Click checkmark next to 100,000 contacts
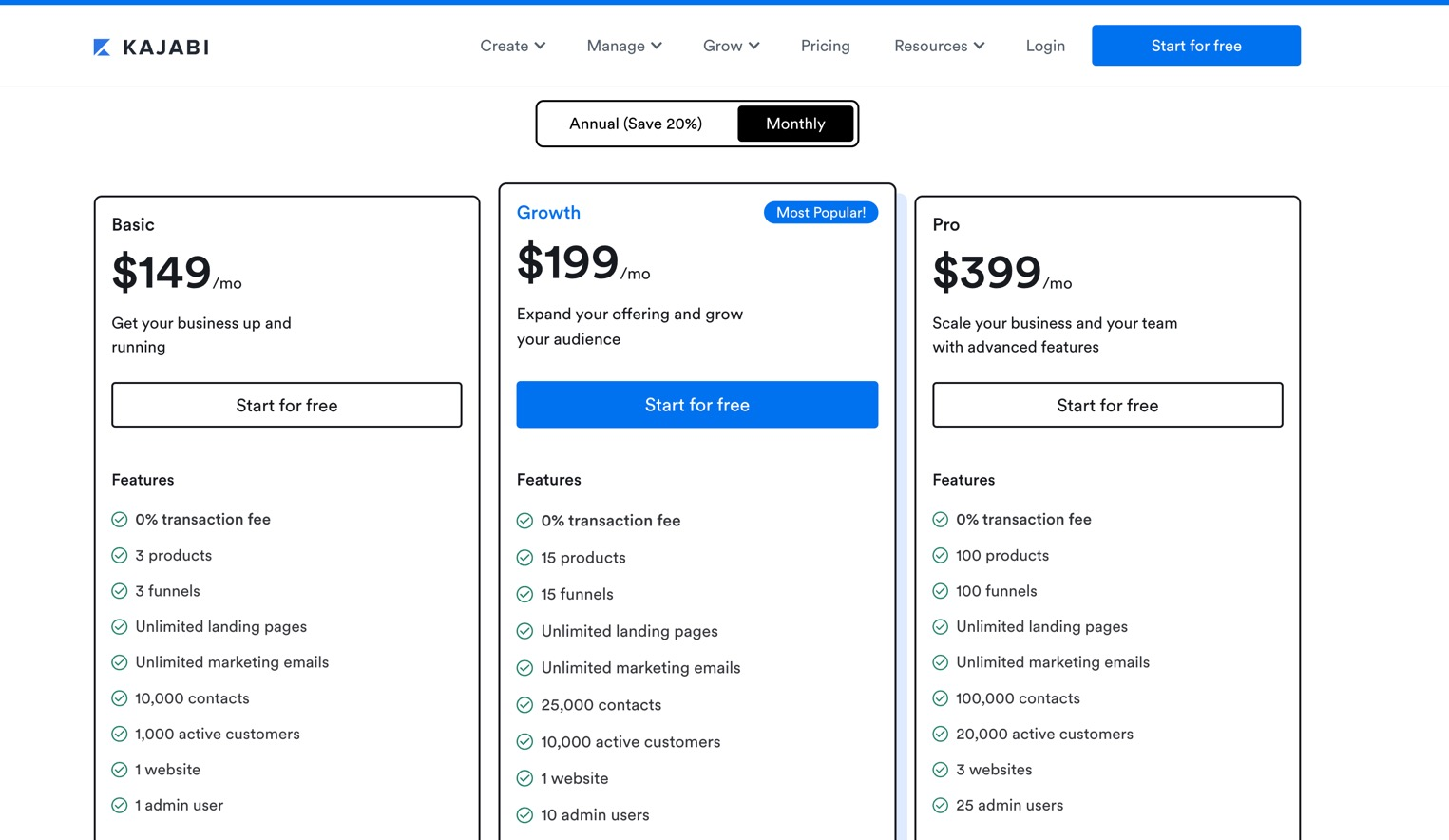 click(x=940, y=698)
